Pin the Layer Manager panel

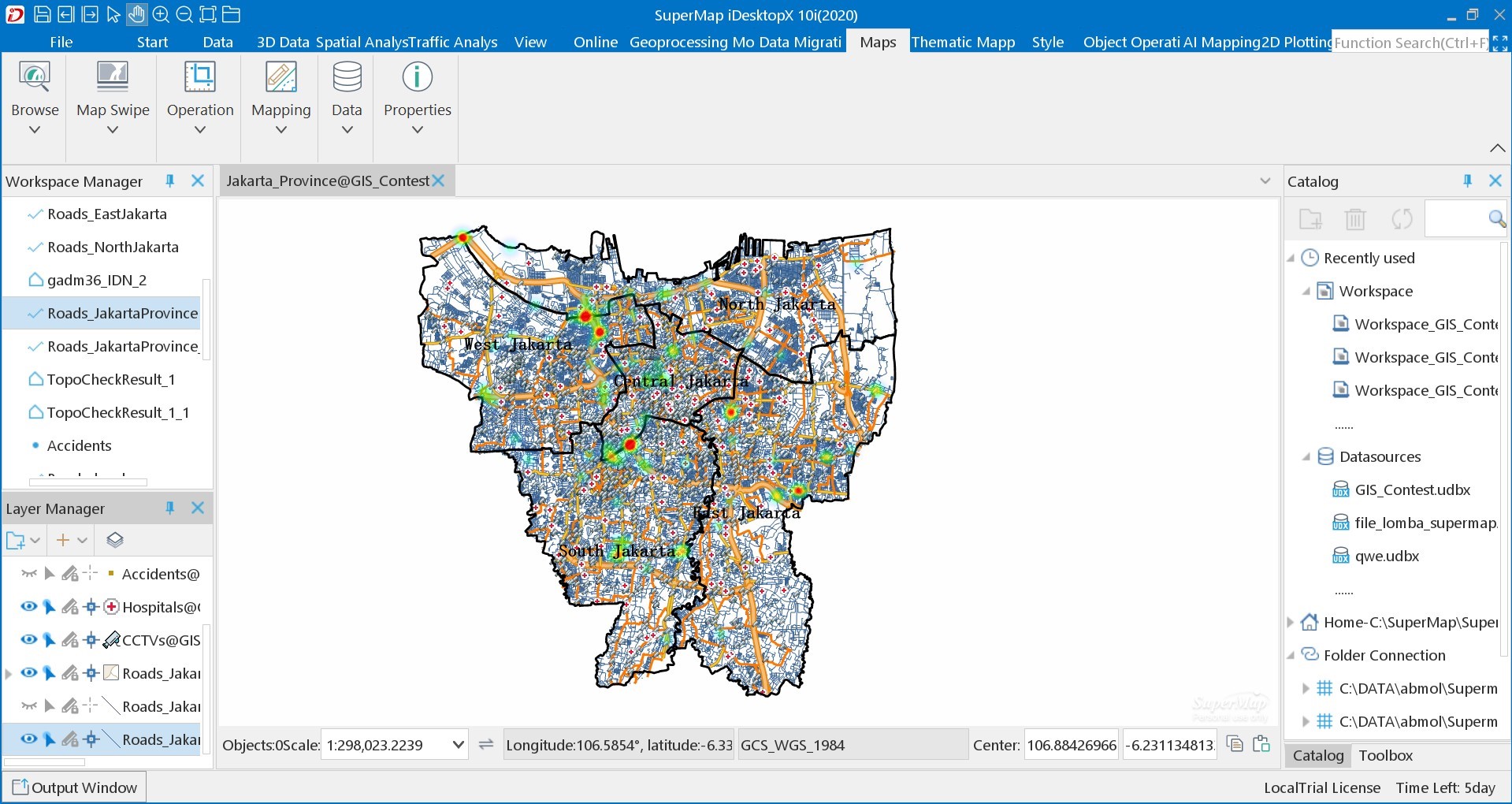coord(169,508)
